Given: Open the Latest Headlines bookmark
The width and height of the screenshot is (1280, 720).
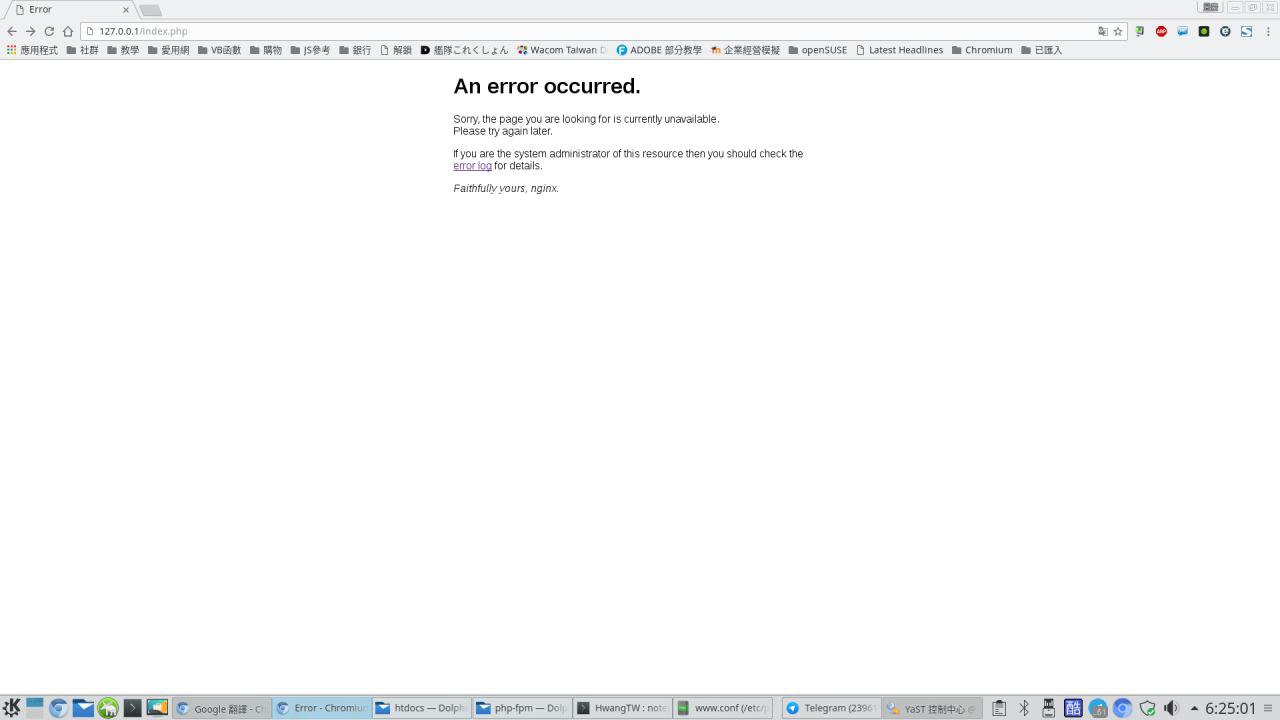Looking at the screenshot, I should 900,50.
